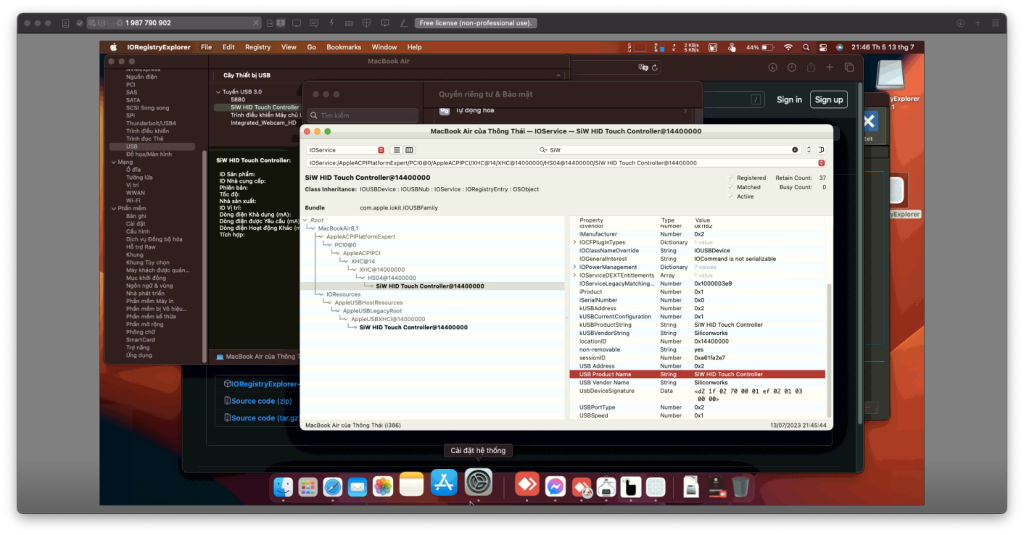The image size is (1024, 535).
Task: Click battery 44% indicator in menu bar
Action: pyautogui.click(x=760, y=47)
